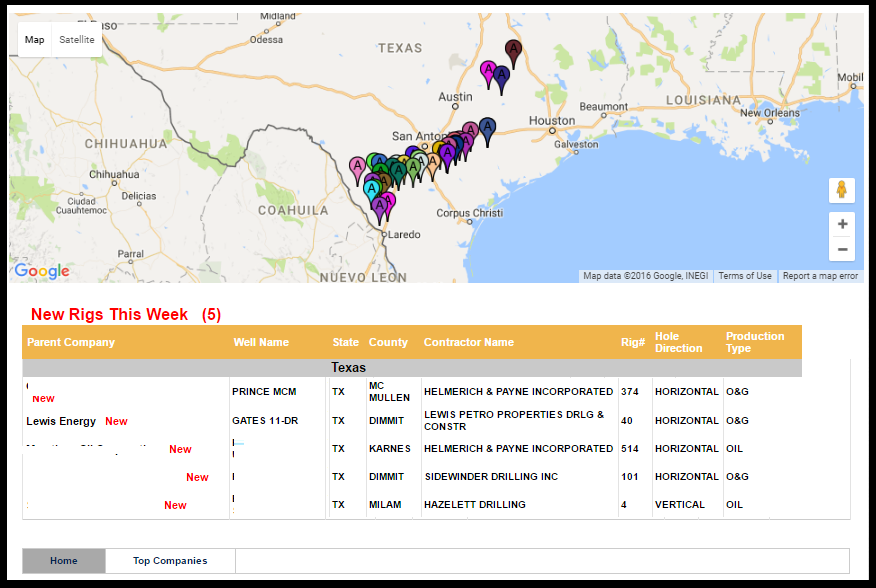Click the KARNES county cell

point(389,449)
